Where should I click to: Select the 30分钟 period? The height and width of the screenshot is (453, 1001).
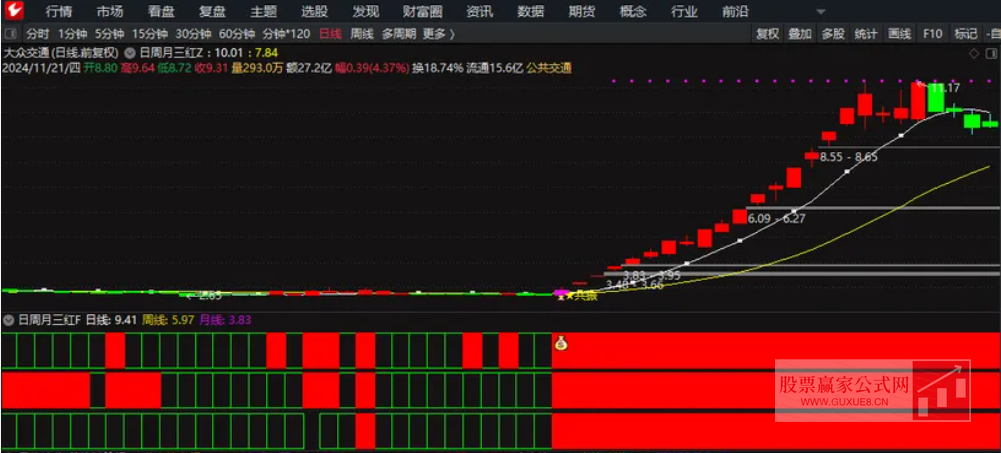[x=193, y=34]
